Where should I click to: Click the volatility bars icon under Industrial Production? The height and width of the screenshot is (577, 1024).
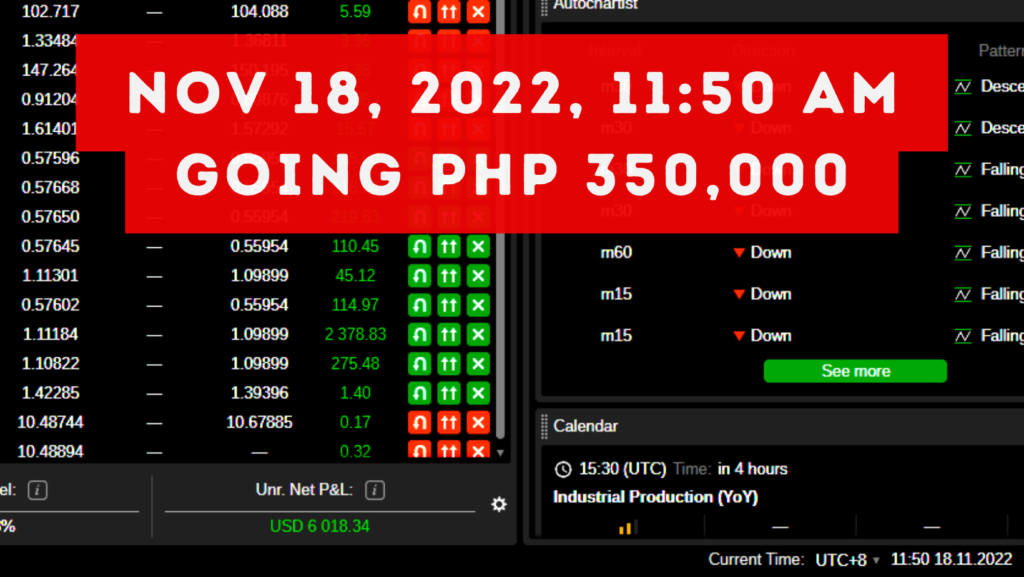pos(627,527)
